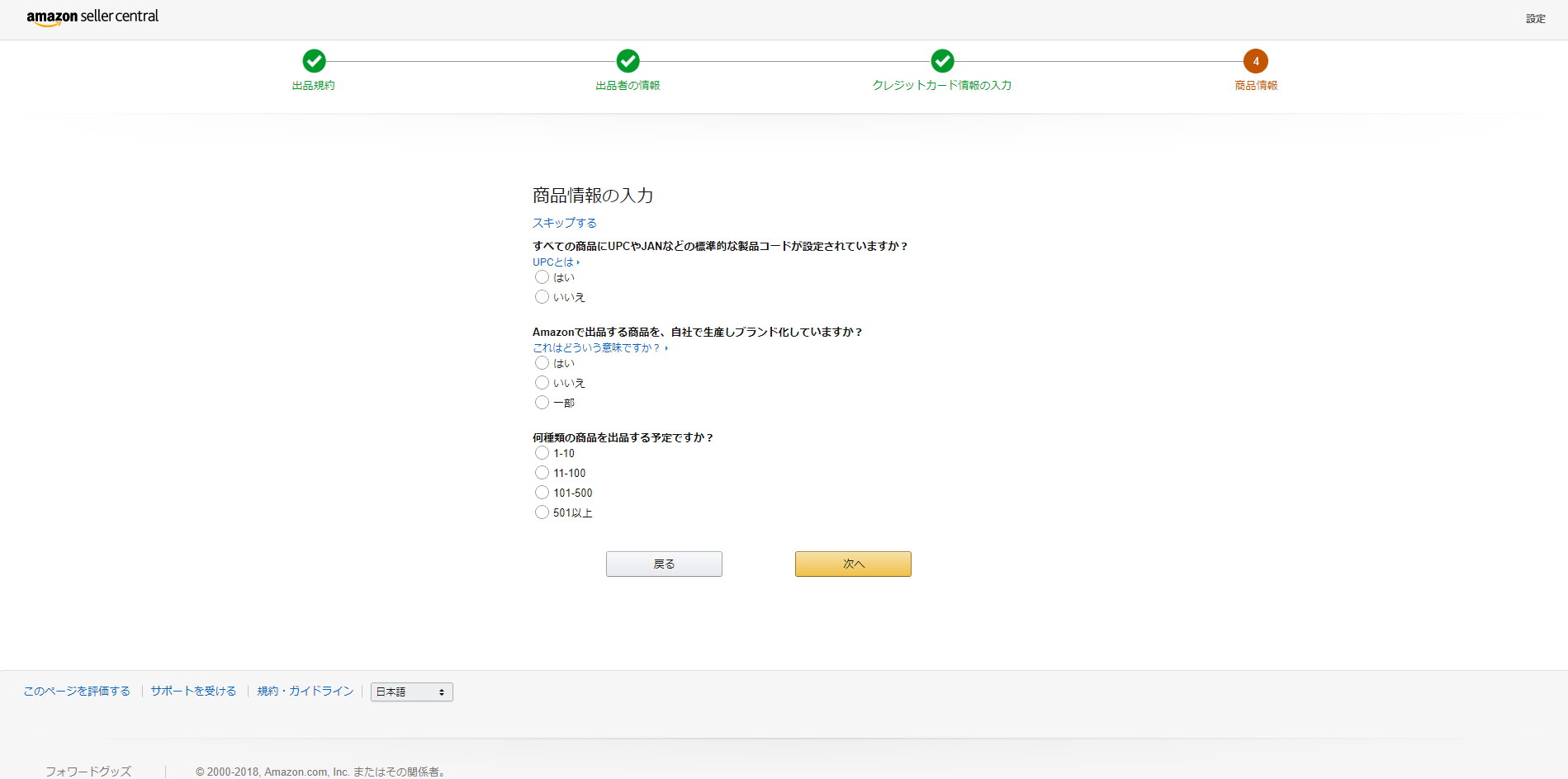Click the orange step 4 商品情報 indicator
Viewport: 1568px width, 779px height.
coord(1255,60)
